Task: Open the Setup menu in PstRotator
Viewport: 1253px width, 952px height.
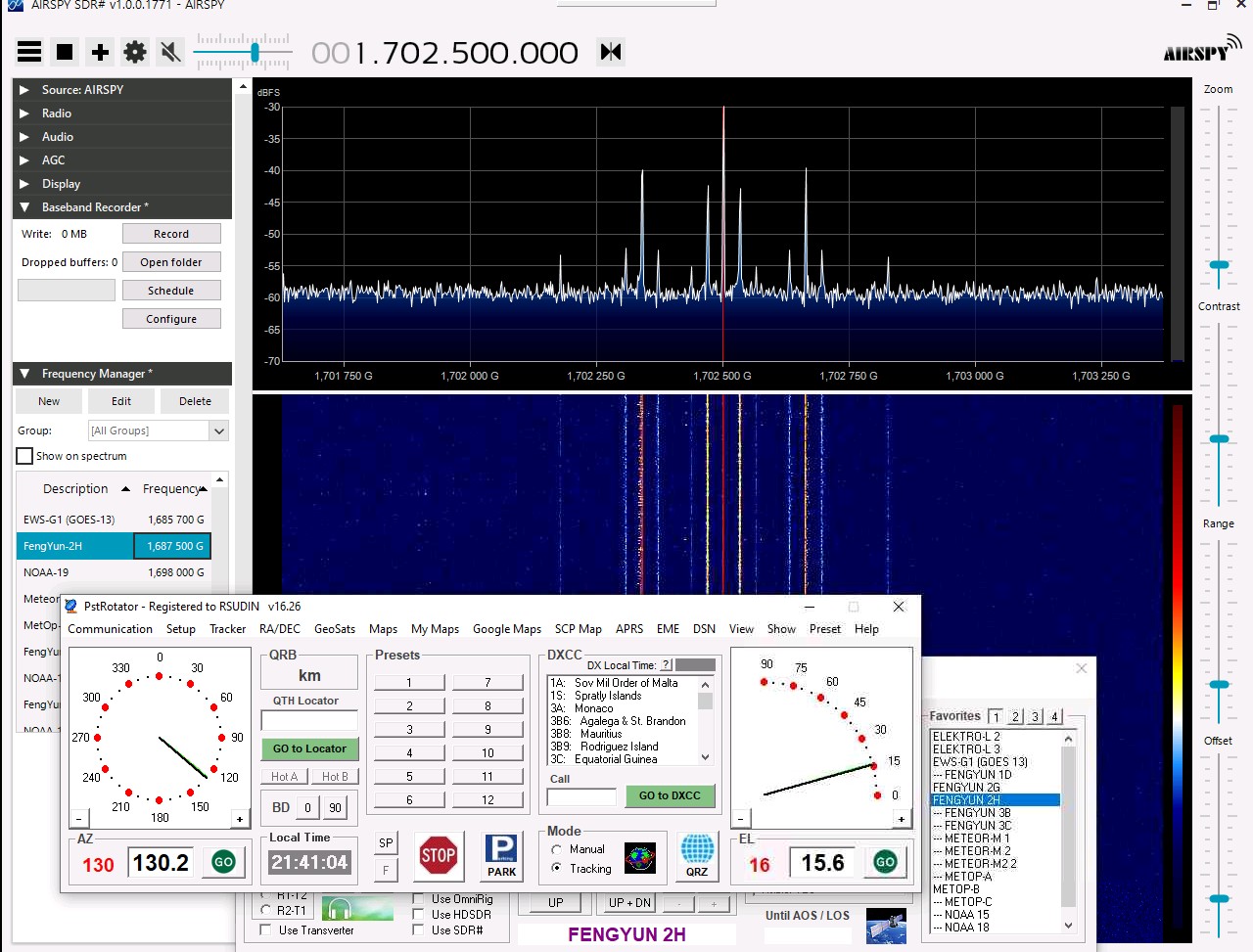Action: 181,629
